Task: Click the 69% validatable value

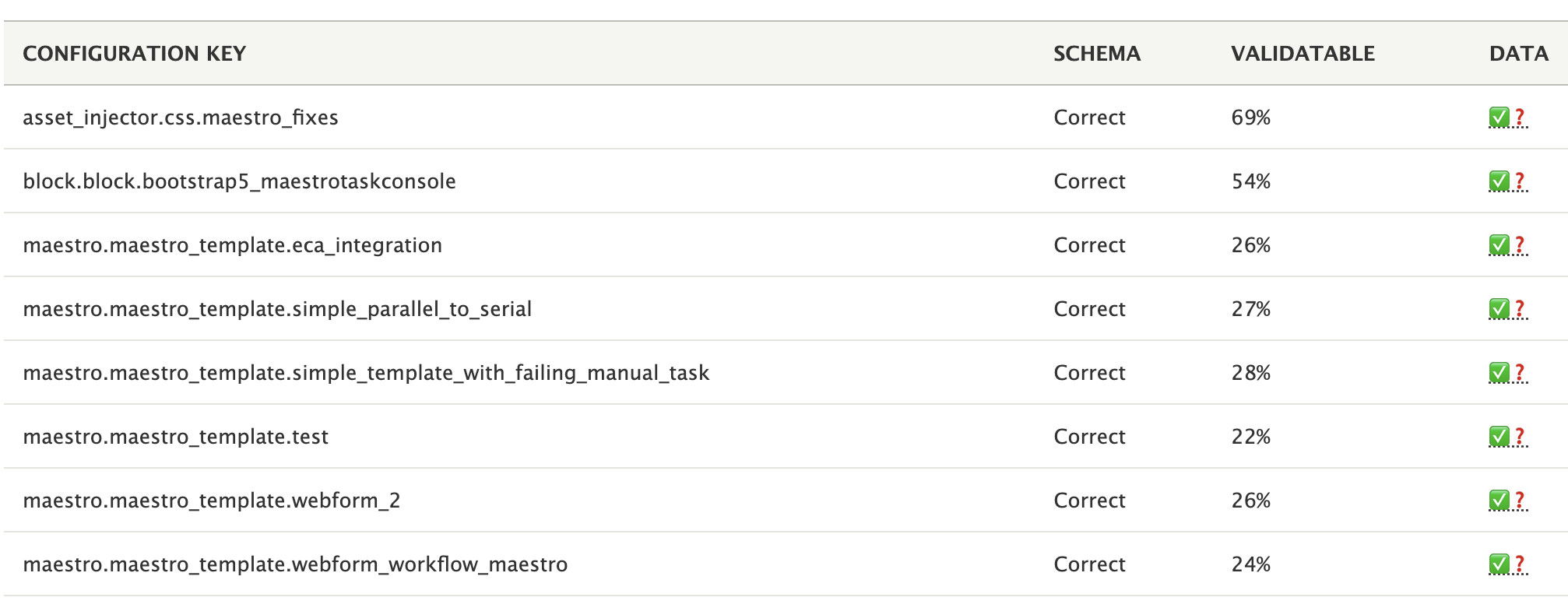Action: point(1251,118)
